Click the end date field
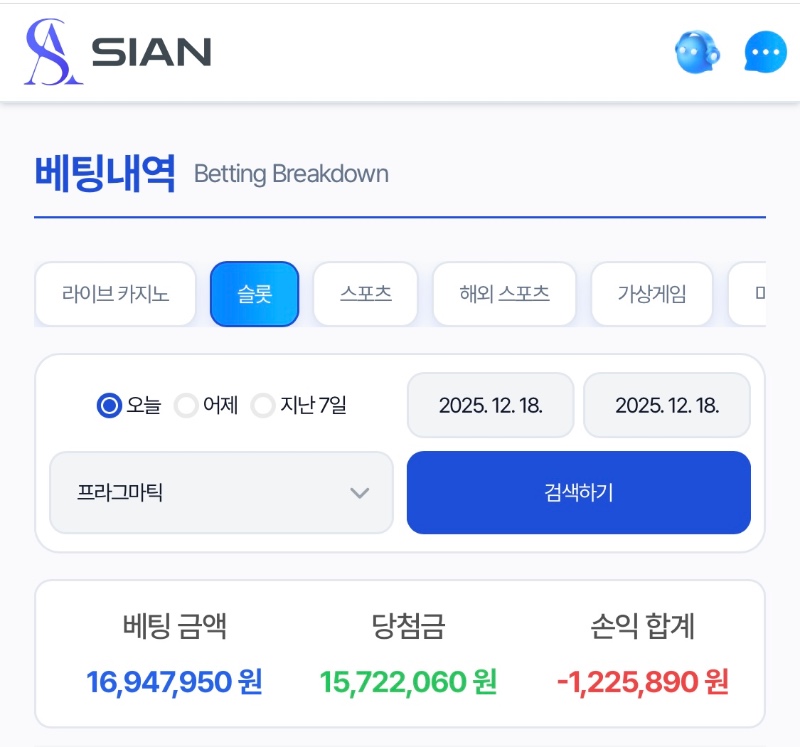 pyautogui.click(x=667, y=405)
